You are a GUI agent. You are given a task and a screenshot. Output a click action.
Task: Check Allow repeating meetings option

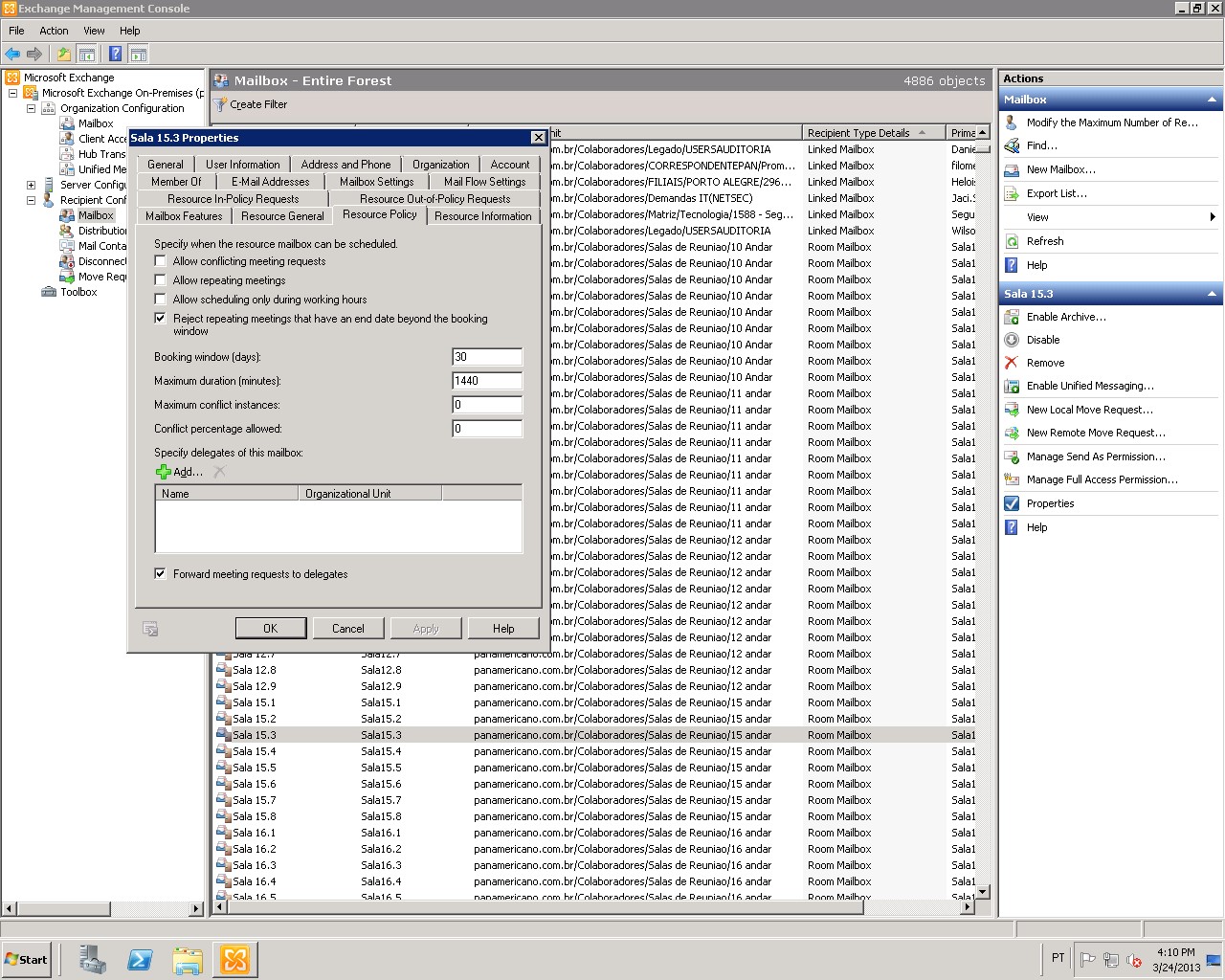tap(161, 280)
